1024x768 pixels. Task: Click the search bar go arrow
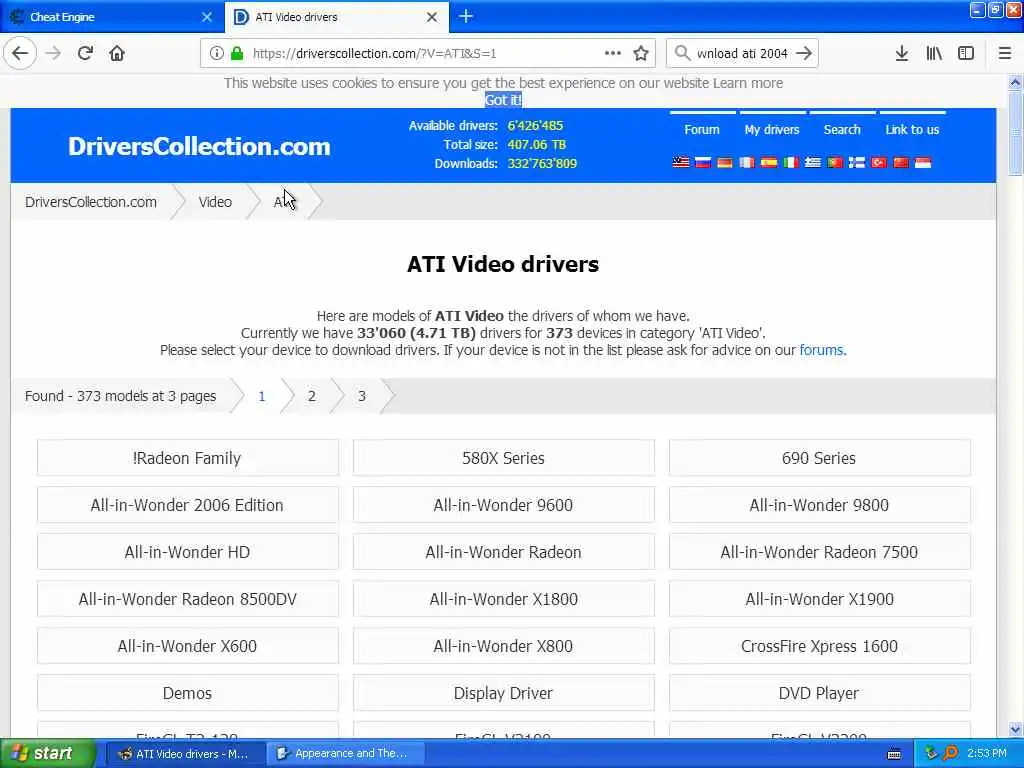pos(804,53)
